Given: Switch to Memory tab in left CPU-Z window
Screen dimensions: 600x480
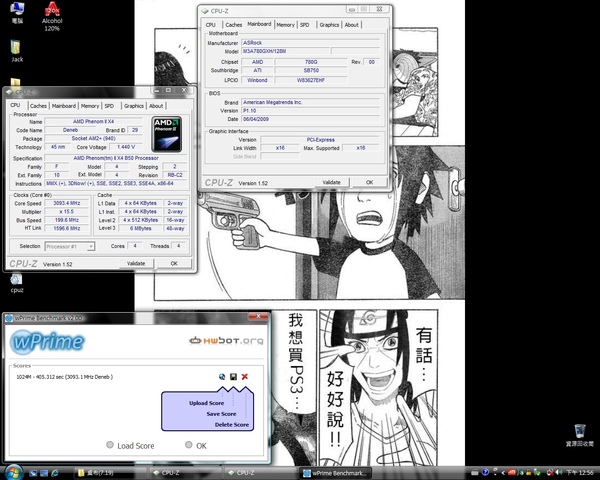Looking at the screenshot, I should click(x=90, y=106).
